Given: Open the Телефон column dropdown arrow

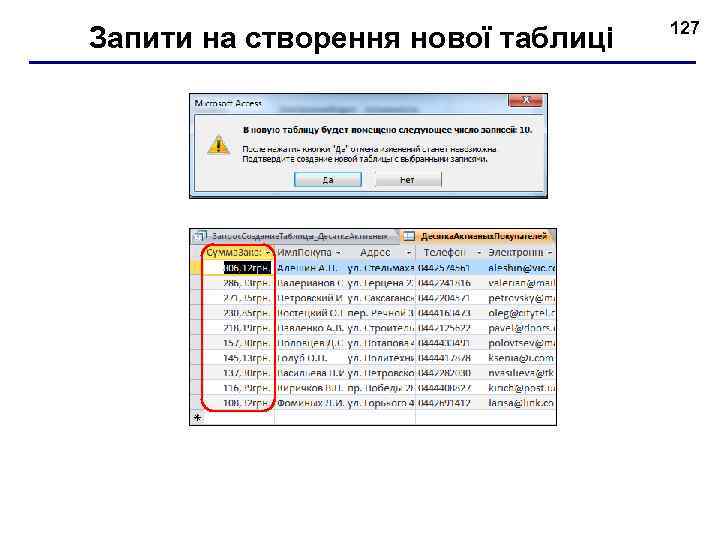Looking at the screenshot, I should tap(478, 253).
